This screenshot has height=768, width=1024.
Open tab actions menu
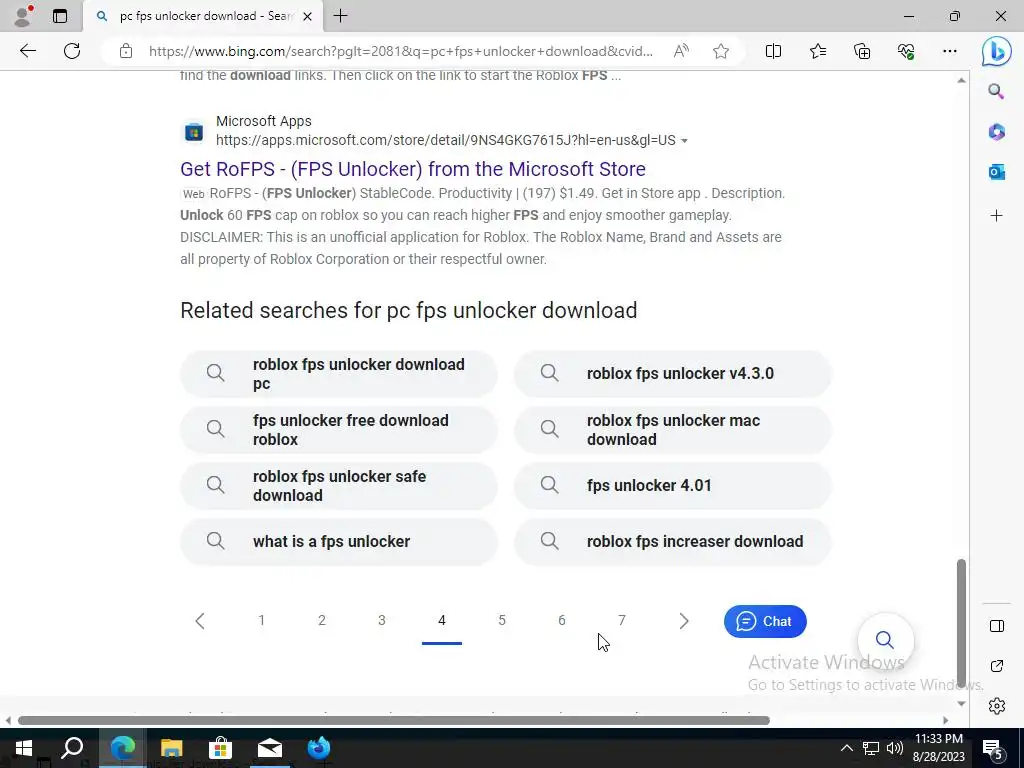pos(60,16)
